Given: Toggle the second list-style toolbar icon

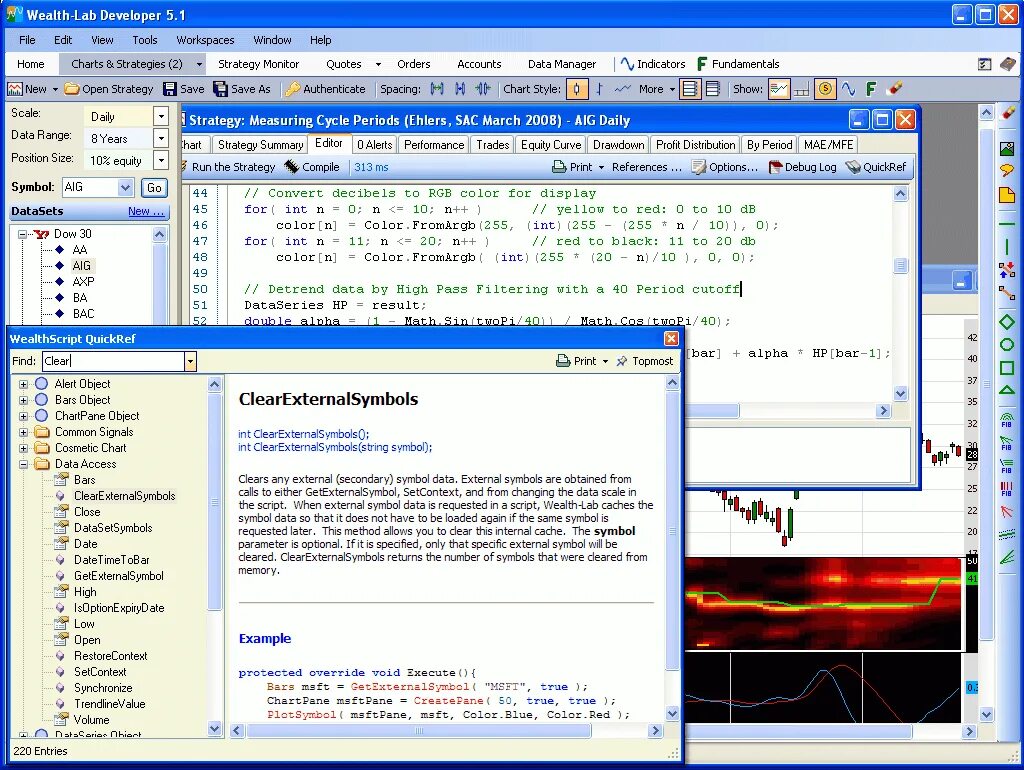Looking at the screenshot, I should tap(712, 89).
